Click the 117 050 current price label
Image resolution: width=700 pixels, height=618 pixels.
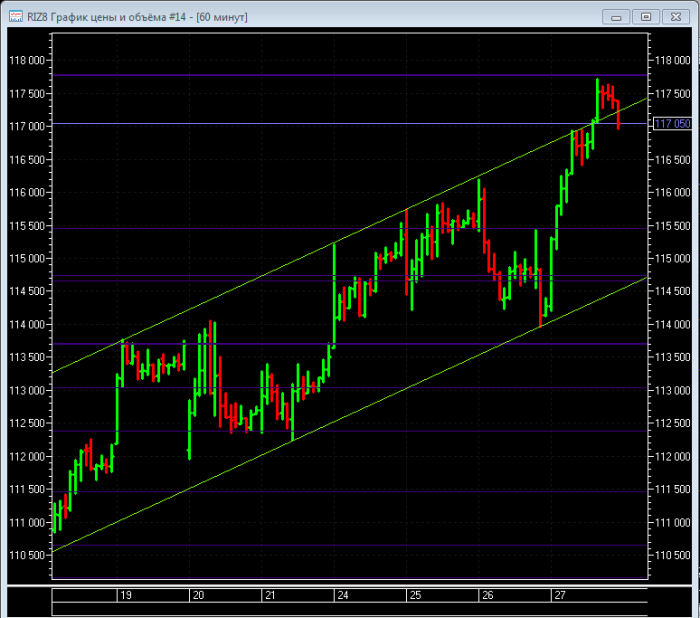pos(672,124)
